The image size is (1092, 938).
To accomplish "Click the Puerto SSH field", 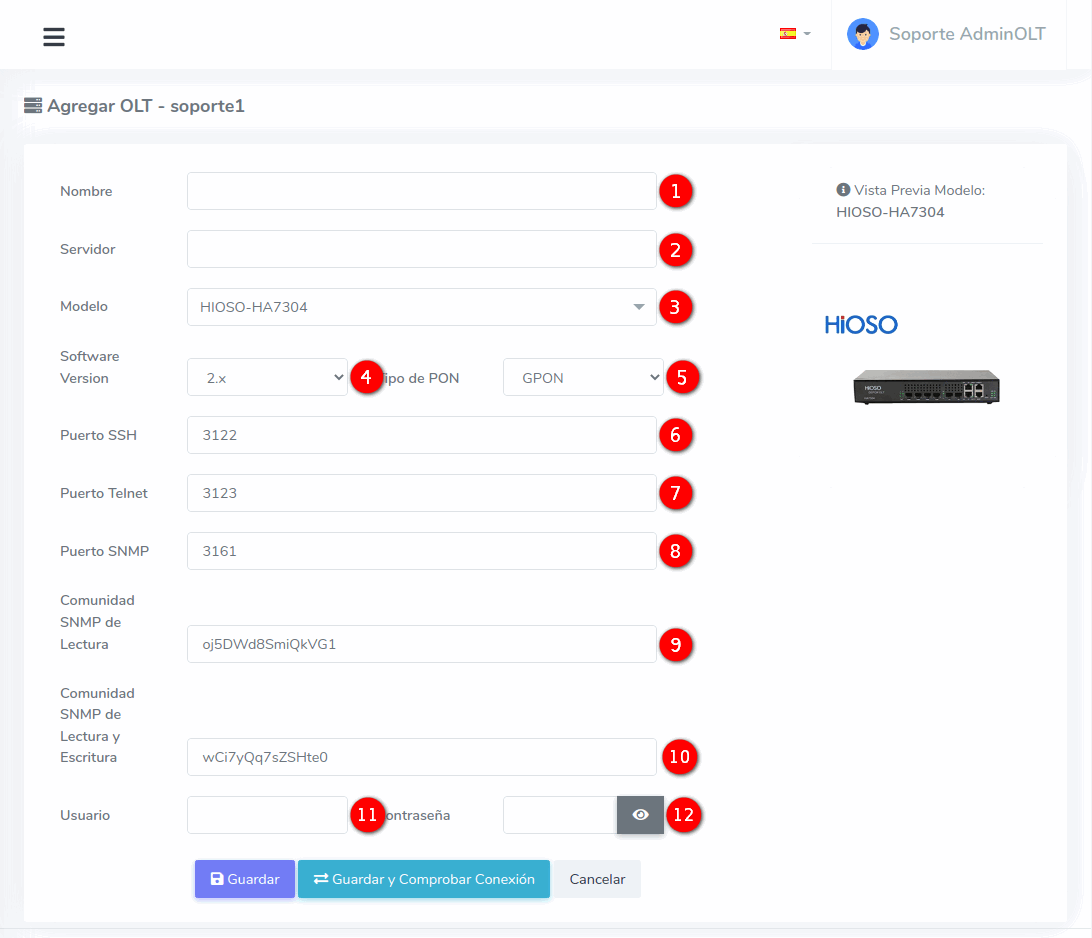I will coord(421,435).
